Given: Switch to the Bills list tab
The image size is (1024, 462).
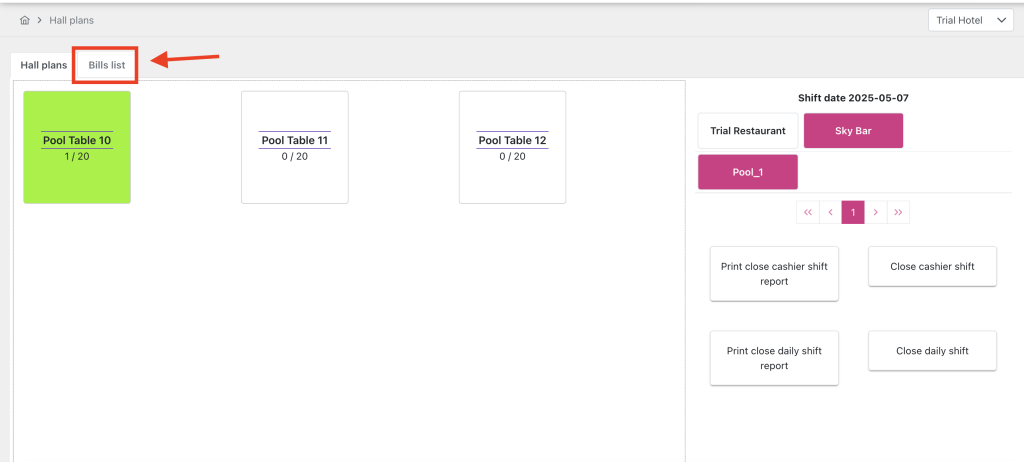Looking at the screenshot, I should (106, 65).
